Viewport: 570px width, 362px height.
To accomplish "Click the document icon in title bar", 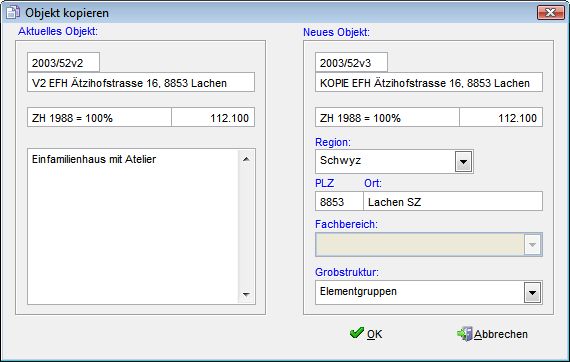I will click(x=13, y=12).
